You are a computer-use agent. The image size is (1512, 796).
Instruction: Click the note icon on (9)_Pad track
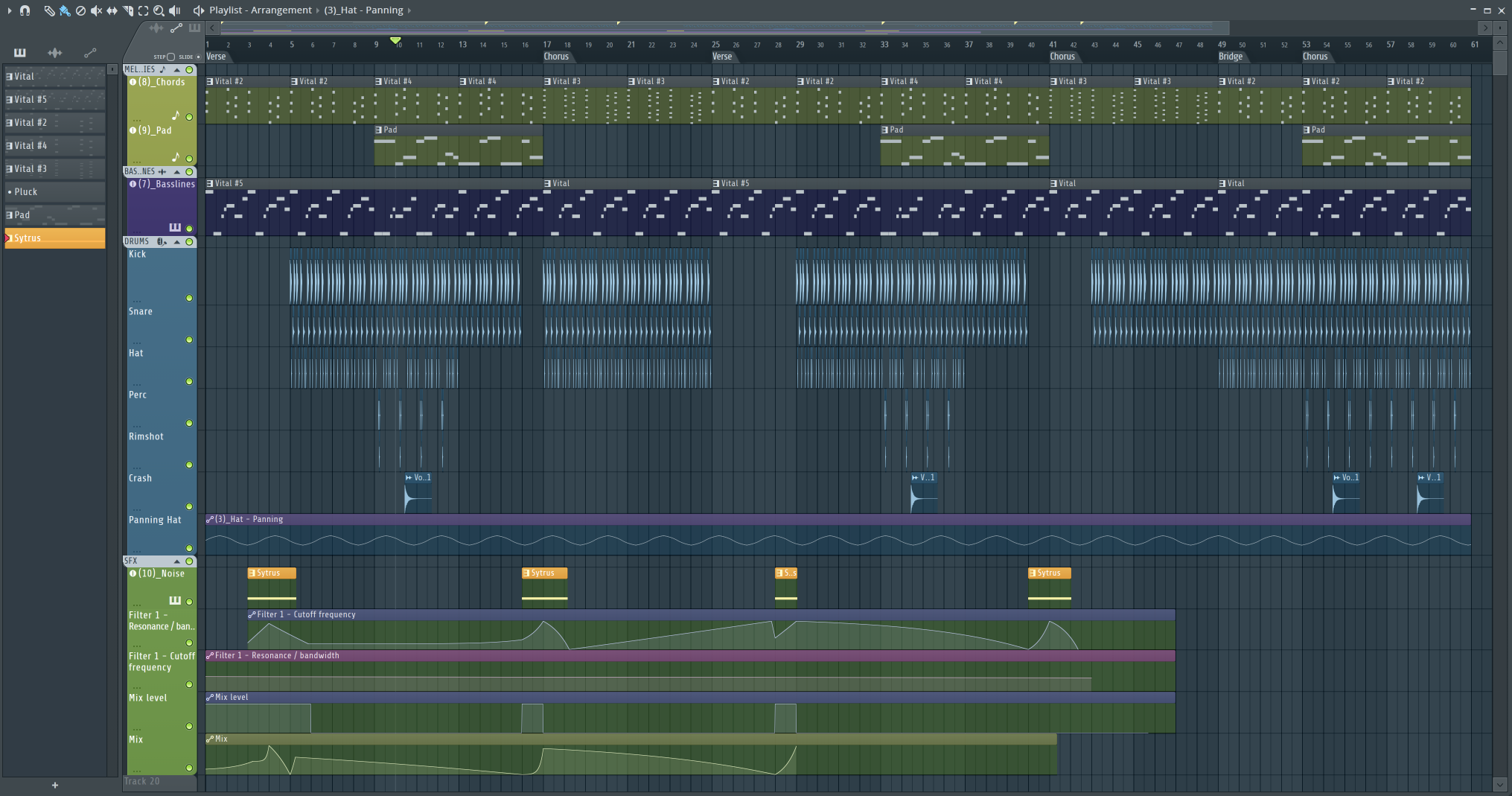pyautogui.click(x=176, y=157)
